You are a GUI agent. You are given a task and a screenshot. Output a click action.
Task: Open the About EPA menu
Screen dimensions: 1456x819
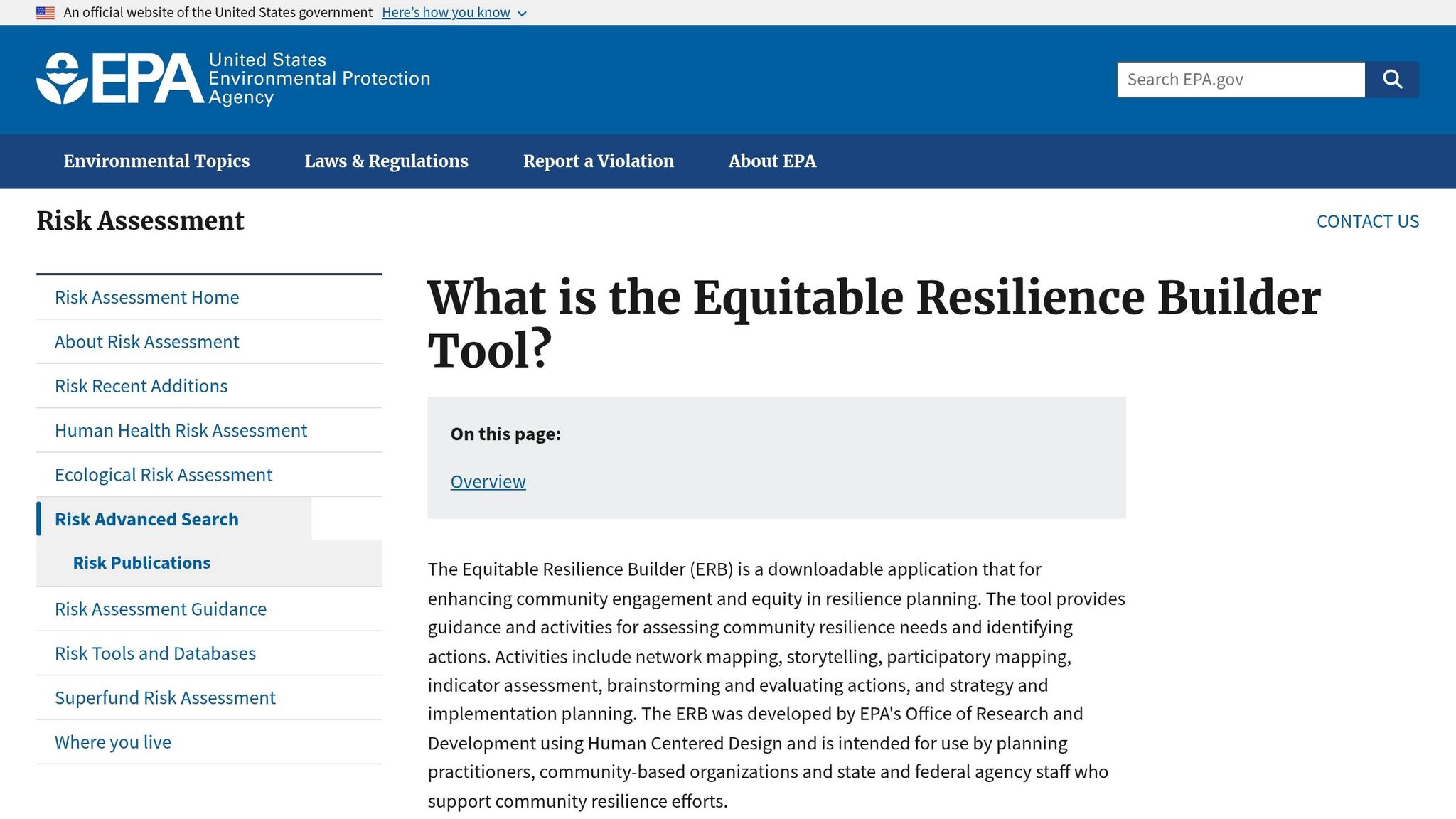tap(772, 161)
